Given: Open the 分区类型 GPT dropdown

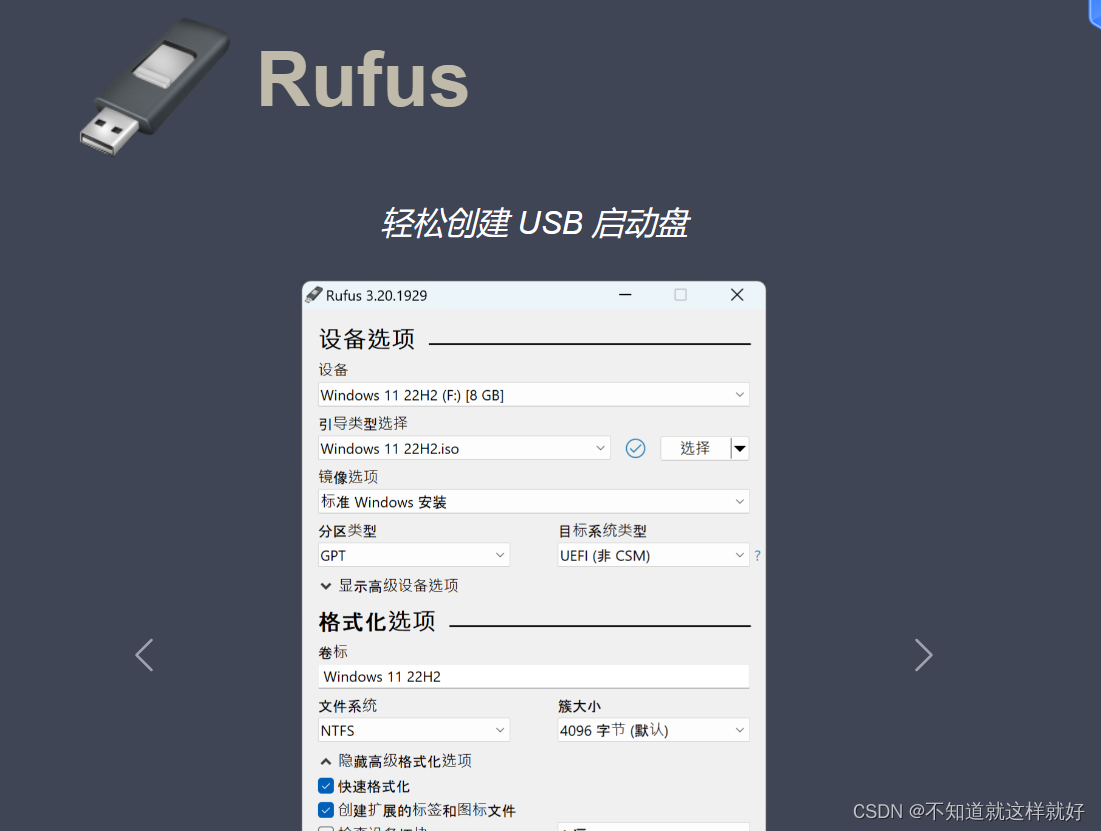Looking at the screenshot, I should pos(414,555).
